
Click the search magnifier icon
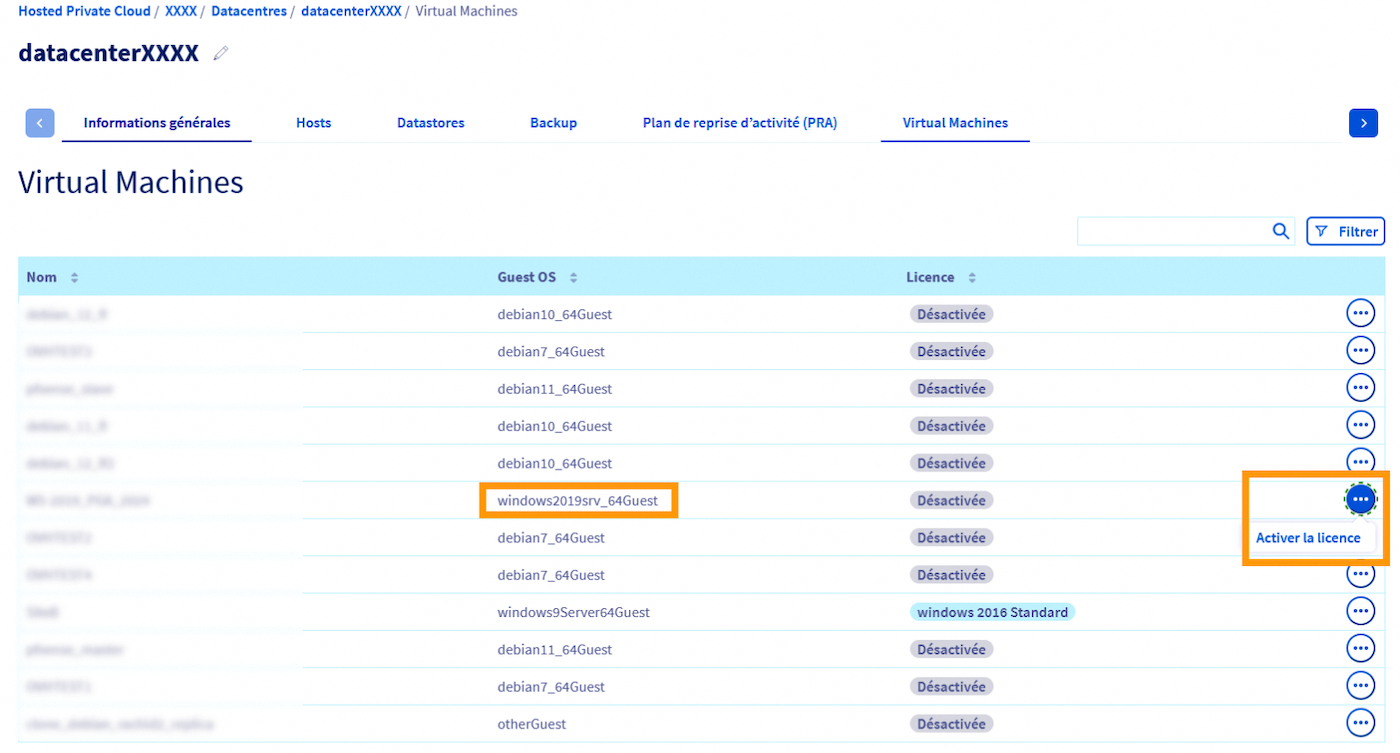coord(1281,231)
